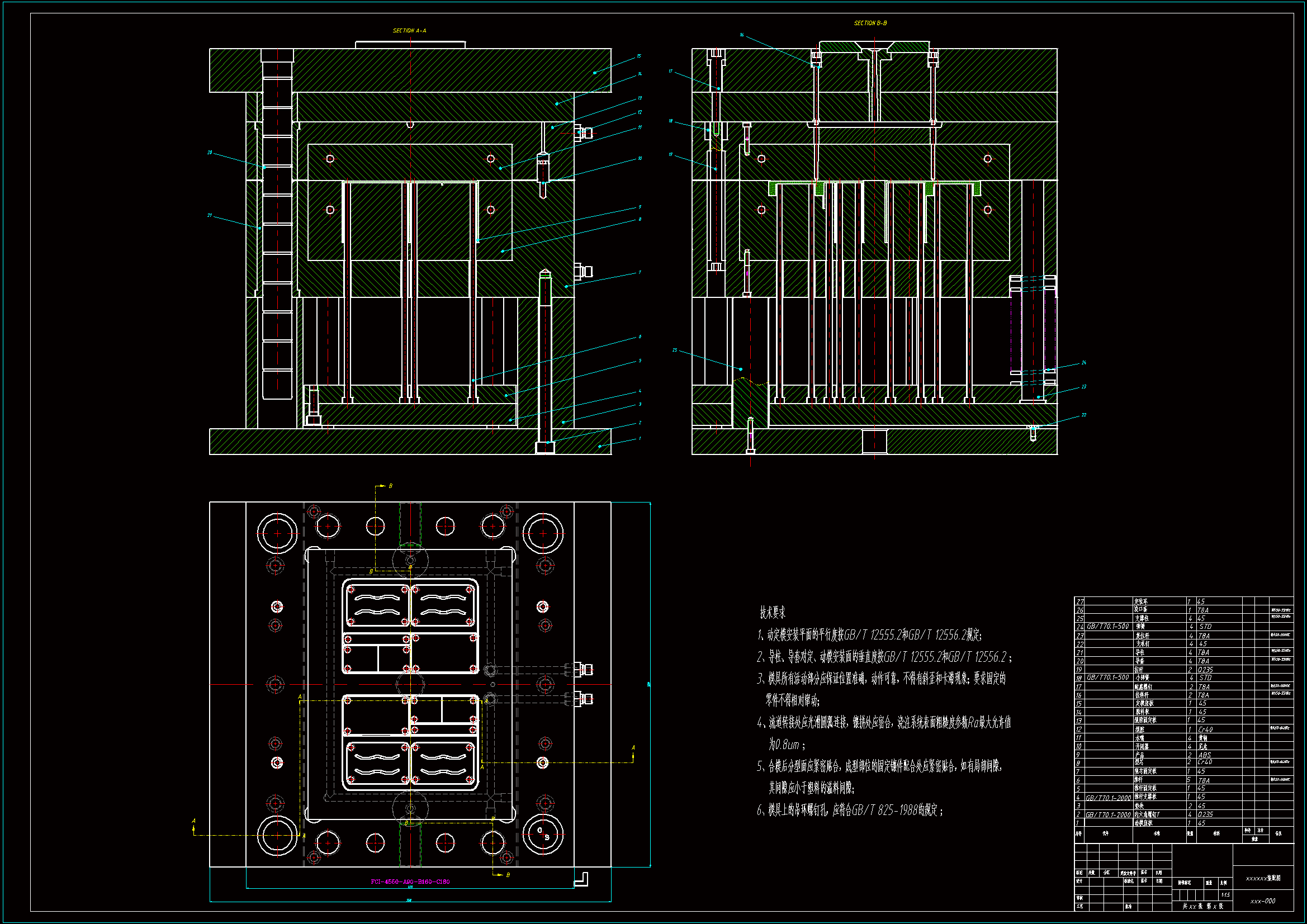Click the xxxxxx装配图 title cell
Image resolution: width=1307 pixels, height=924 pixels.
coord(1263,878)
